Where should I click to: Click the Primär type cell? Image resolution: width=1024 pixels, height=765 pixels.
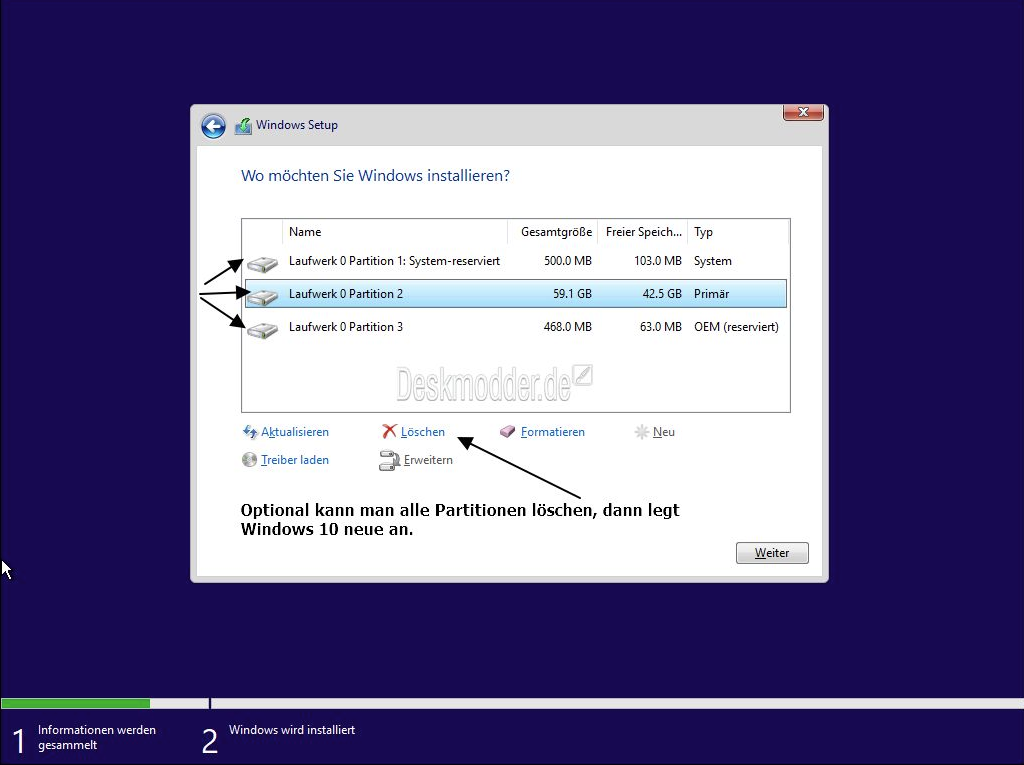point(711,294)
